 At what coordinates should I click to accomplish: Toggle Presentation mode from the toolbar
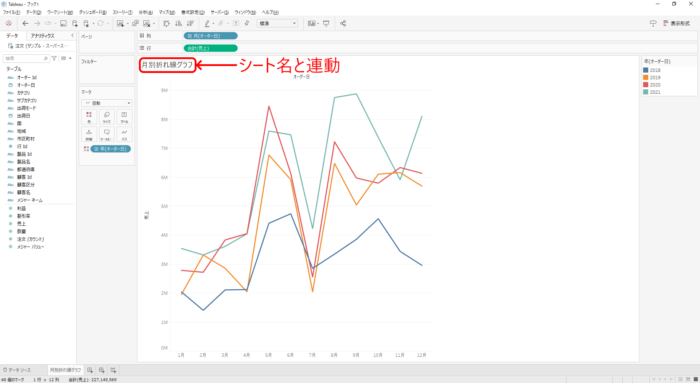click(x=326, y=23)
